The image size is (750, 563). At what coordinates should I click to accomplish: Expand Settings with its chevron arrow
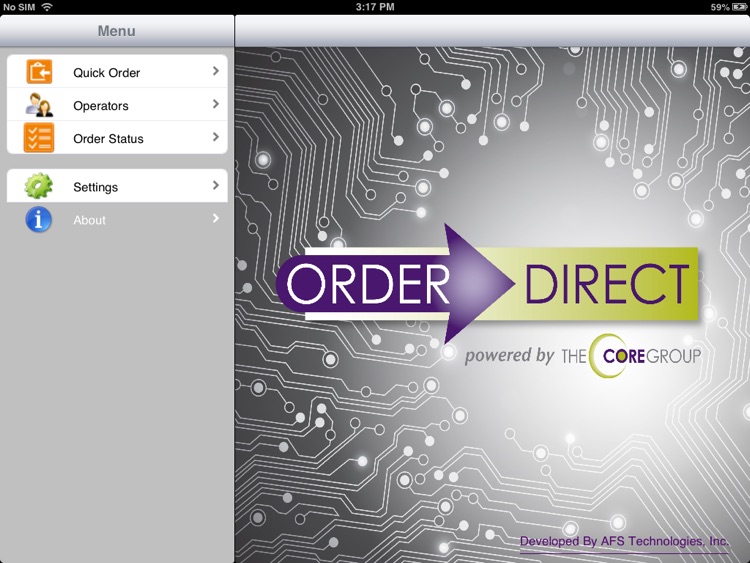[216, 186]
